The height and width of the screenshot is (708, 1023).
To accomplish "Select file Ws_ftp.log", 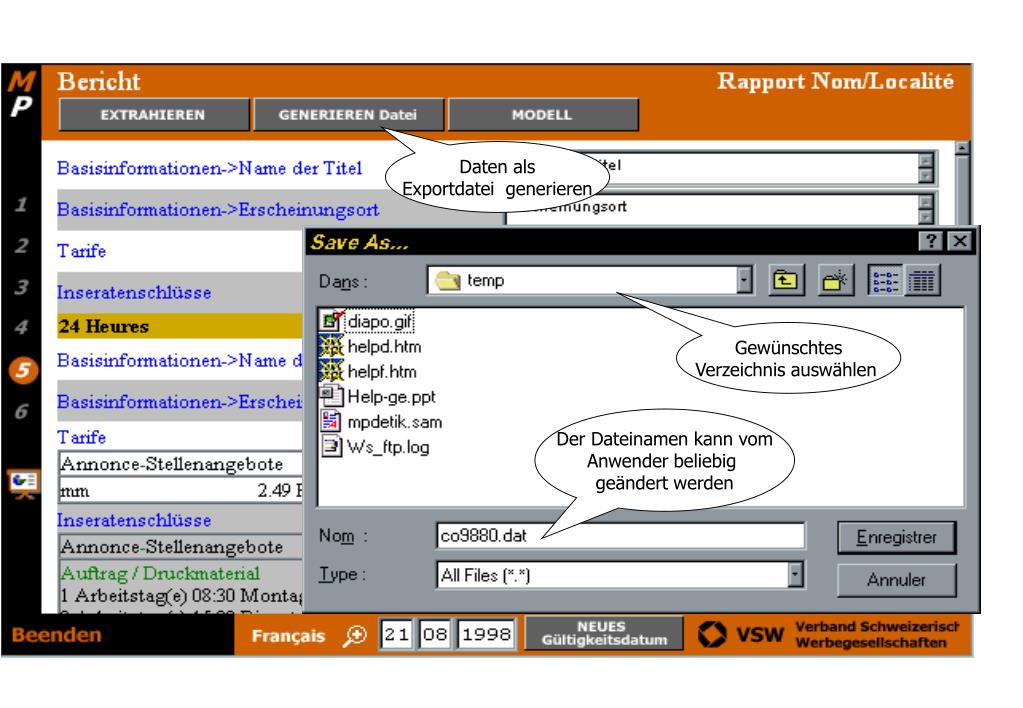I will point(388,447).
